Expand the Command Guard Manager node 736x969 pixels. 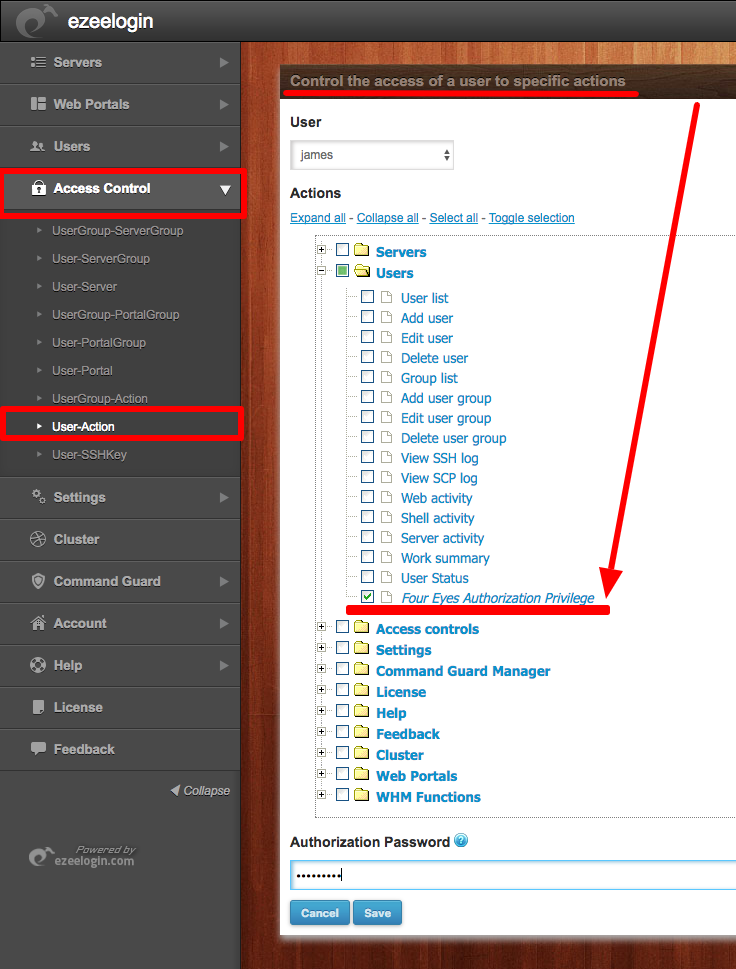[x=321, y=669]
